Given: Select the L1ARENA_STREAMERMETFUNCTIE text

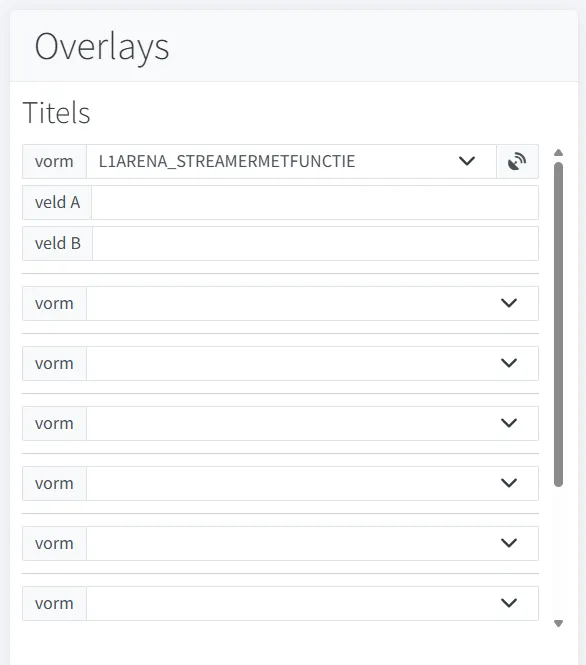Looking at the screenshot, I should click(227, 162).
